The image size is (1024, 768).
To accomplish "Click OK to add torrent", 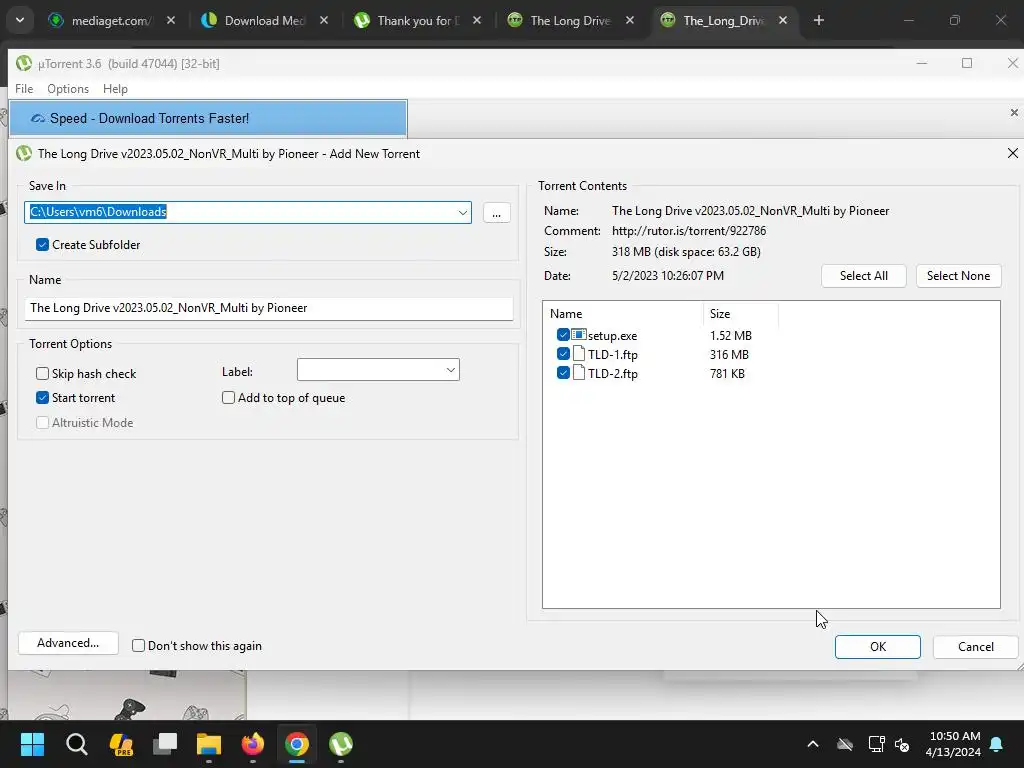I will (878, 647).
